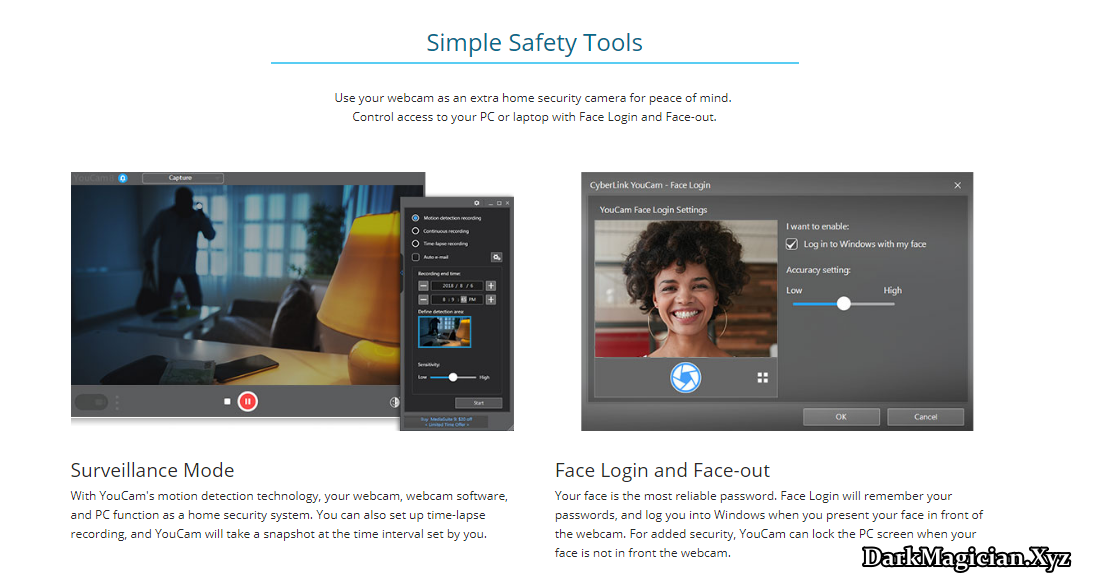Open e-mail settings icon next to Auto e-mail
Screen dimensions: 1098x576
pos(496,257)
